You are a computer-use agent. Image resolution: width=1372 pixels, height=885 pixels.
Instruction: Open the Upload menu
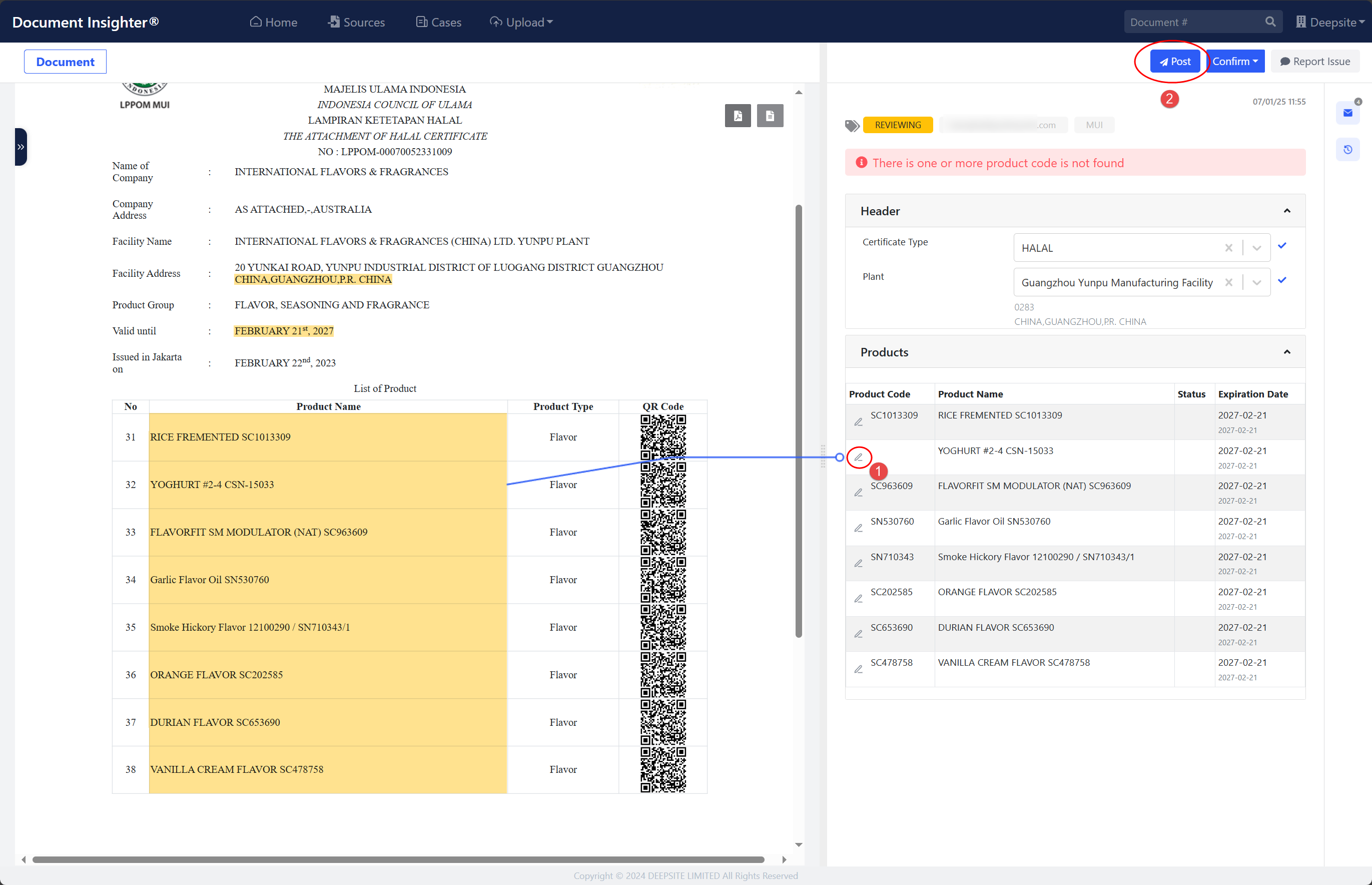click(521, 22)
